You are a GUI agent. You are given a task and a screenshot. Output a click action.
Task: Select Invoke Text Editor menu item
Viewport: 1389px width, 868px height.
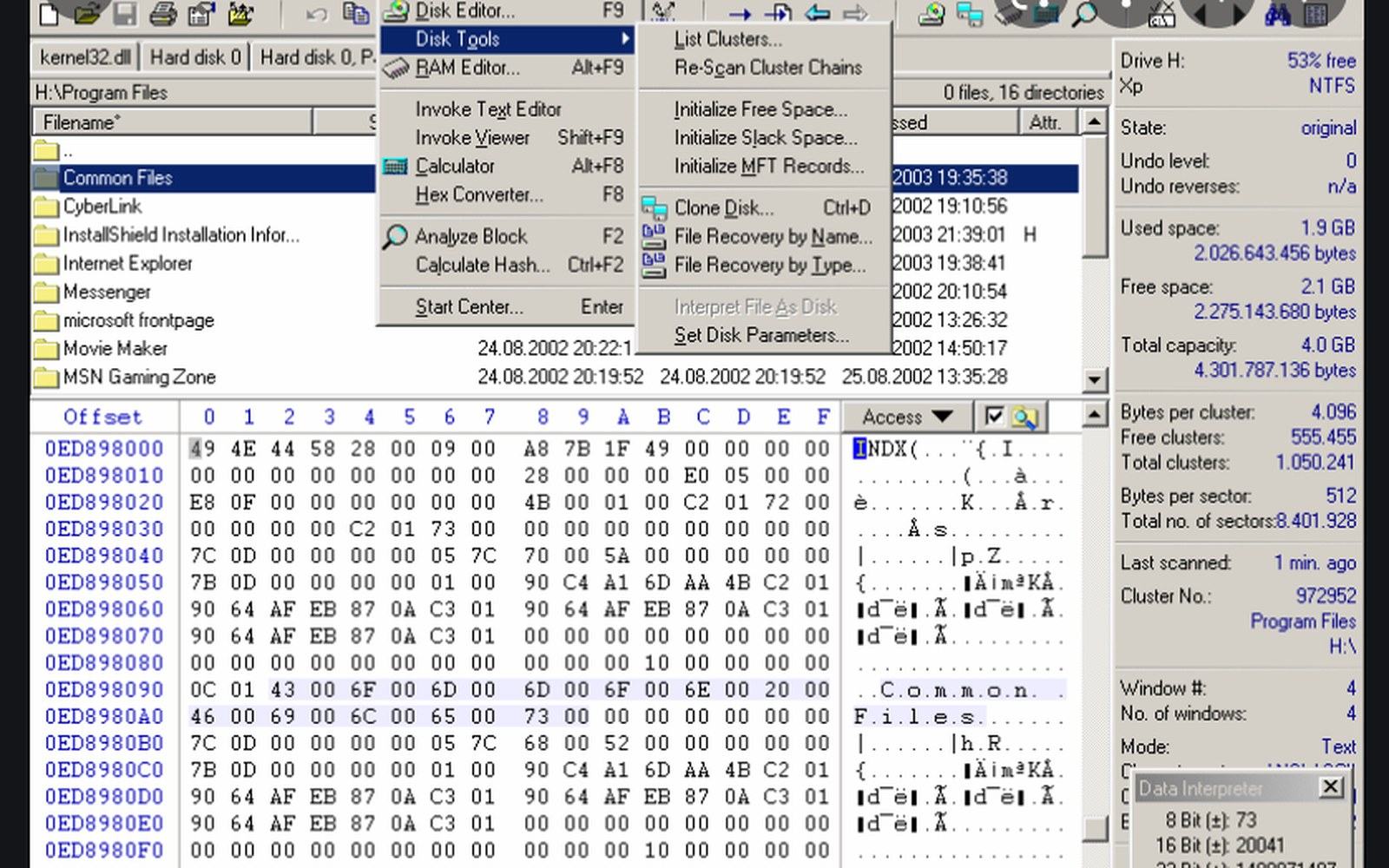point(507,109)
